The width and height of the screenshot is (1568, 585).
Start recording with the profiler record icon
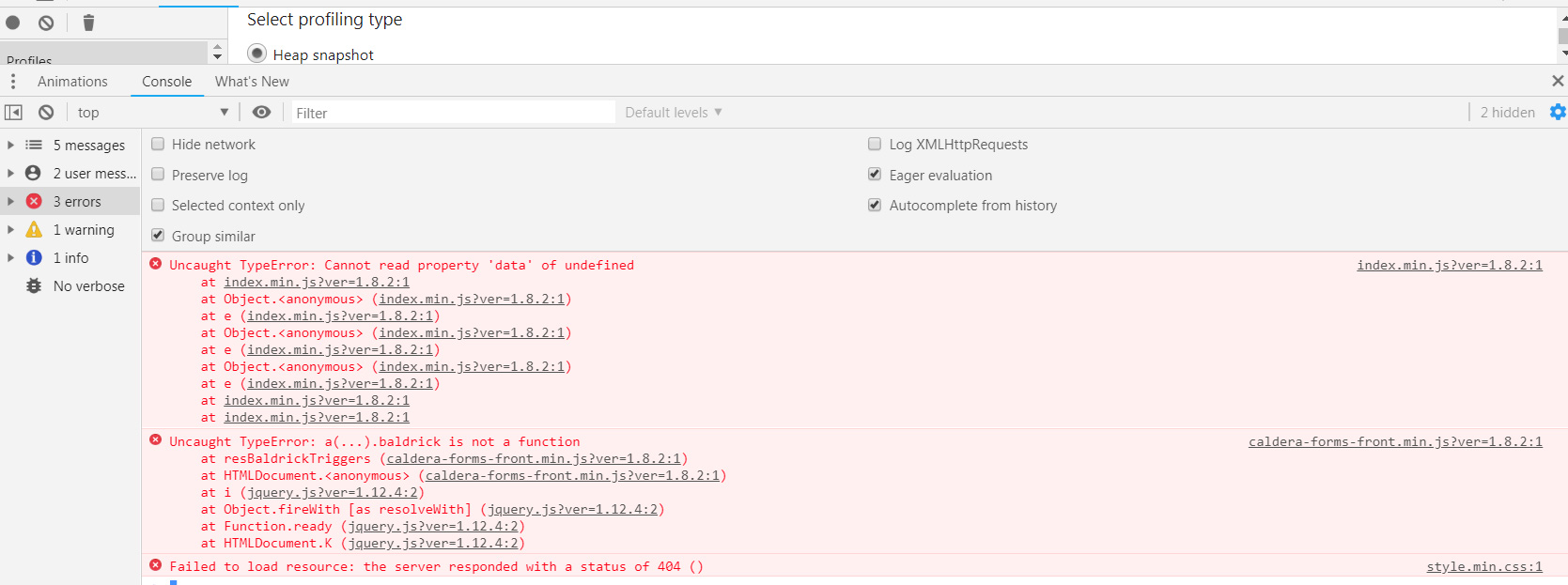point(13,23)
